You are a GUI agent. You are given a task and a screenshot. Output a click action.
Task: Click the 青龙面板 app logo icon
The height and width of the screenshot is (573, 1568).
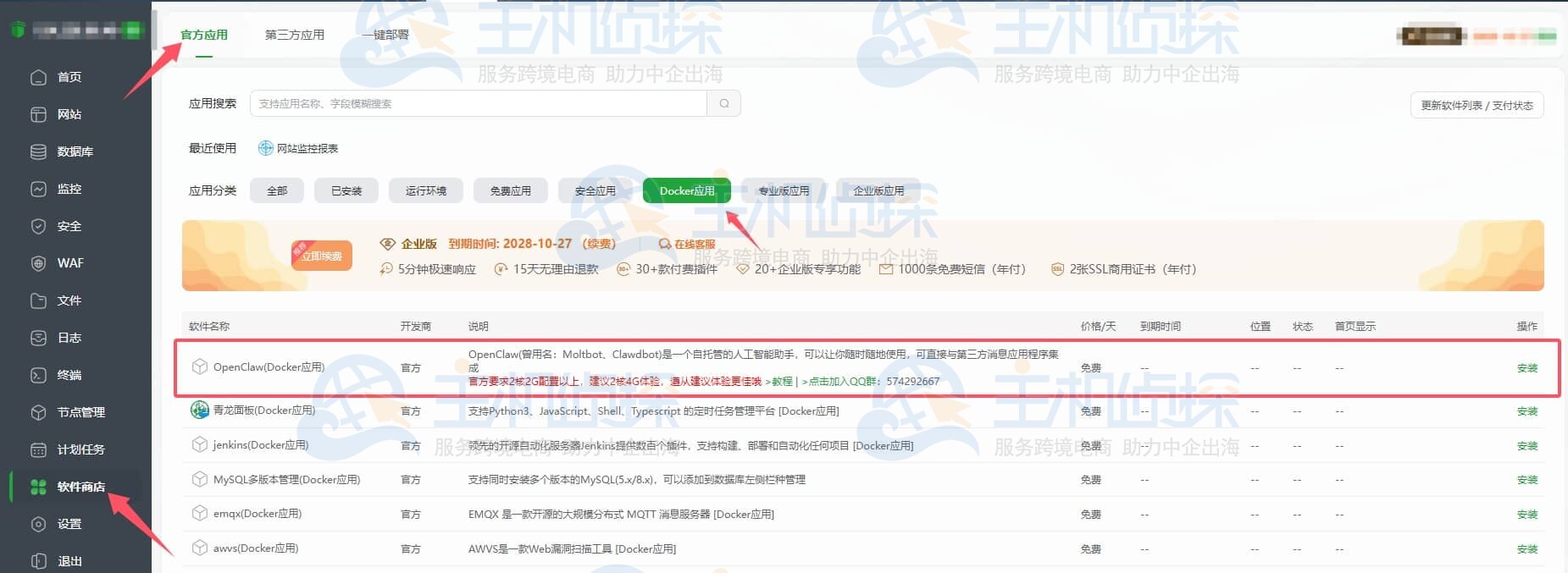(x=200, y=410)
